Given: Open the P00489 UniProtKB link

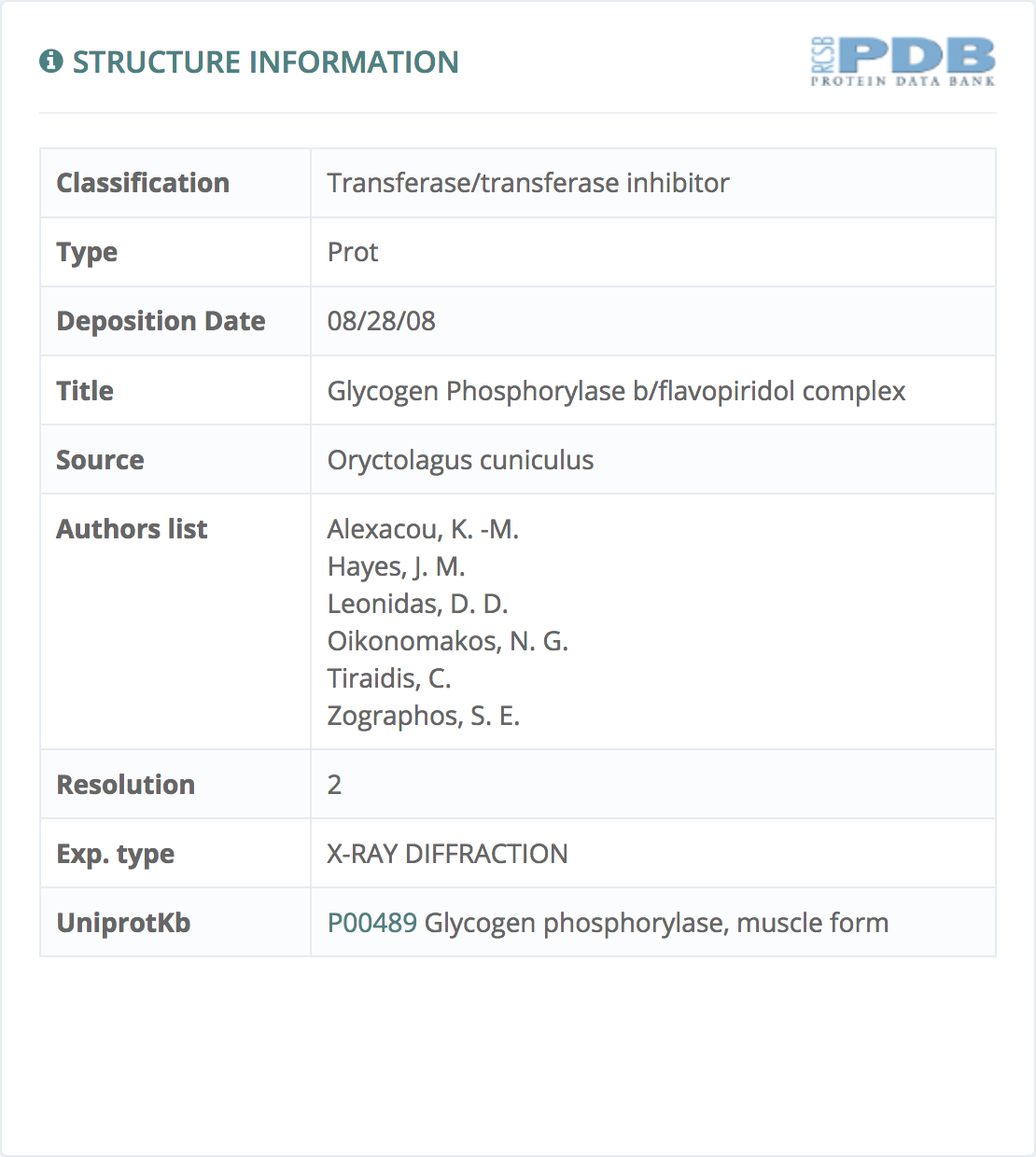Looking at the screenshot, I should click(371, 923).
